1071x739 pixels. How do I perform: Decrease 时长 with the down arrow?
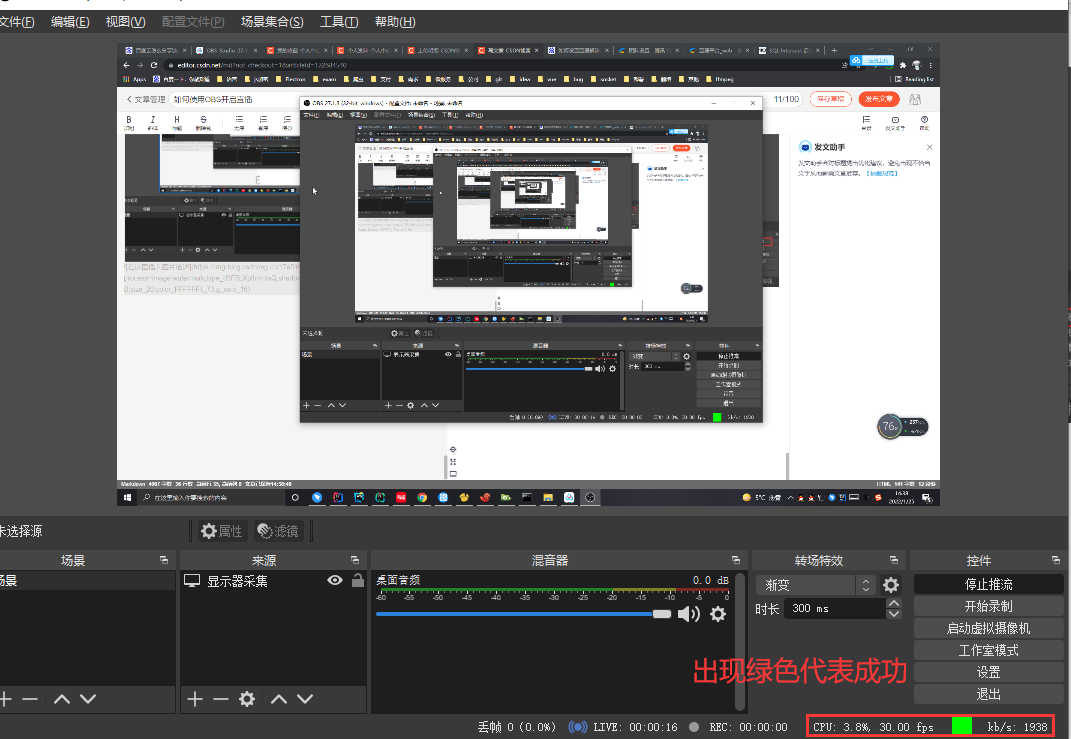893,613
